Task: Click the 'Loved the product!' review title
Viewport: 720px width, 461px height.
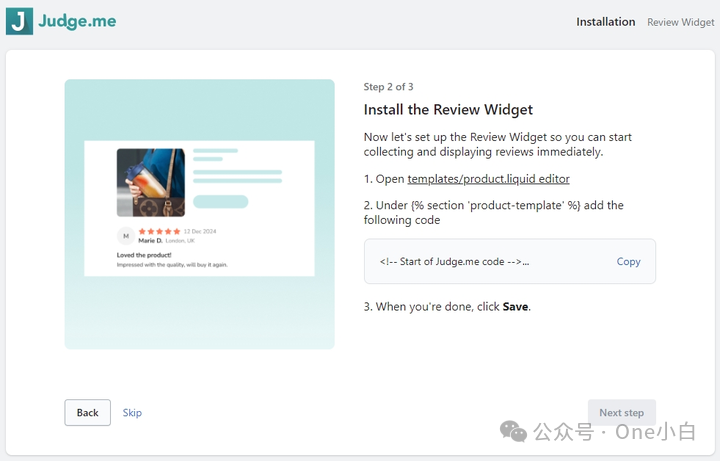Action: coord(141,256)
